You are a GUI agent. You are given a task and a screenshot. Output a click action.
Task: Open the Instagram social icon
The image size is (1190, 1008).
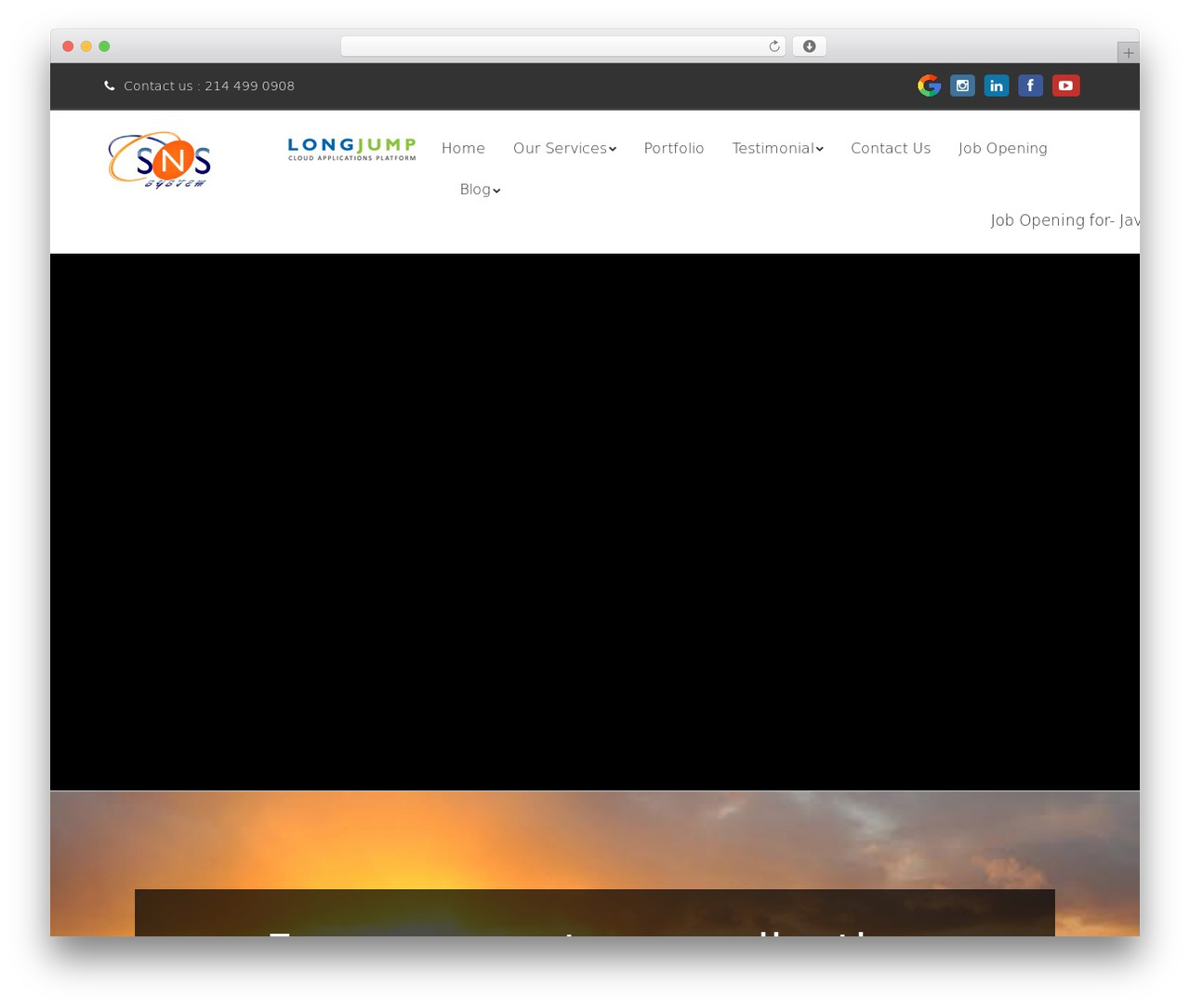[x=962, y=86]
